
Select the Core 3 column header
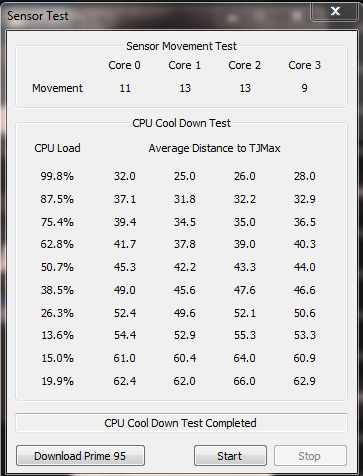304,65
